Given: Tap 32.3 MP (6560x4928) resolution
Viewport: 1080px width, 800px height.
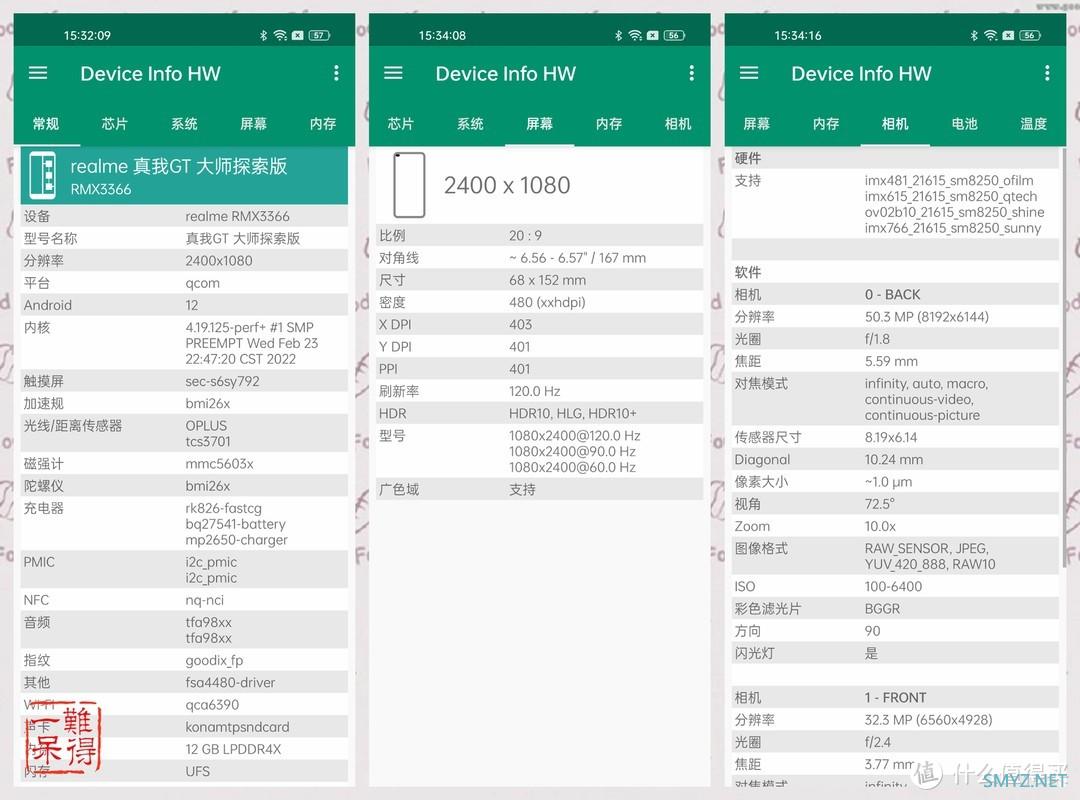Looking at the screenshot, I should click(928, 720).
